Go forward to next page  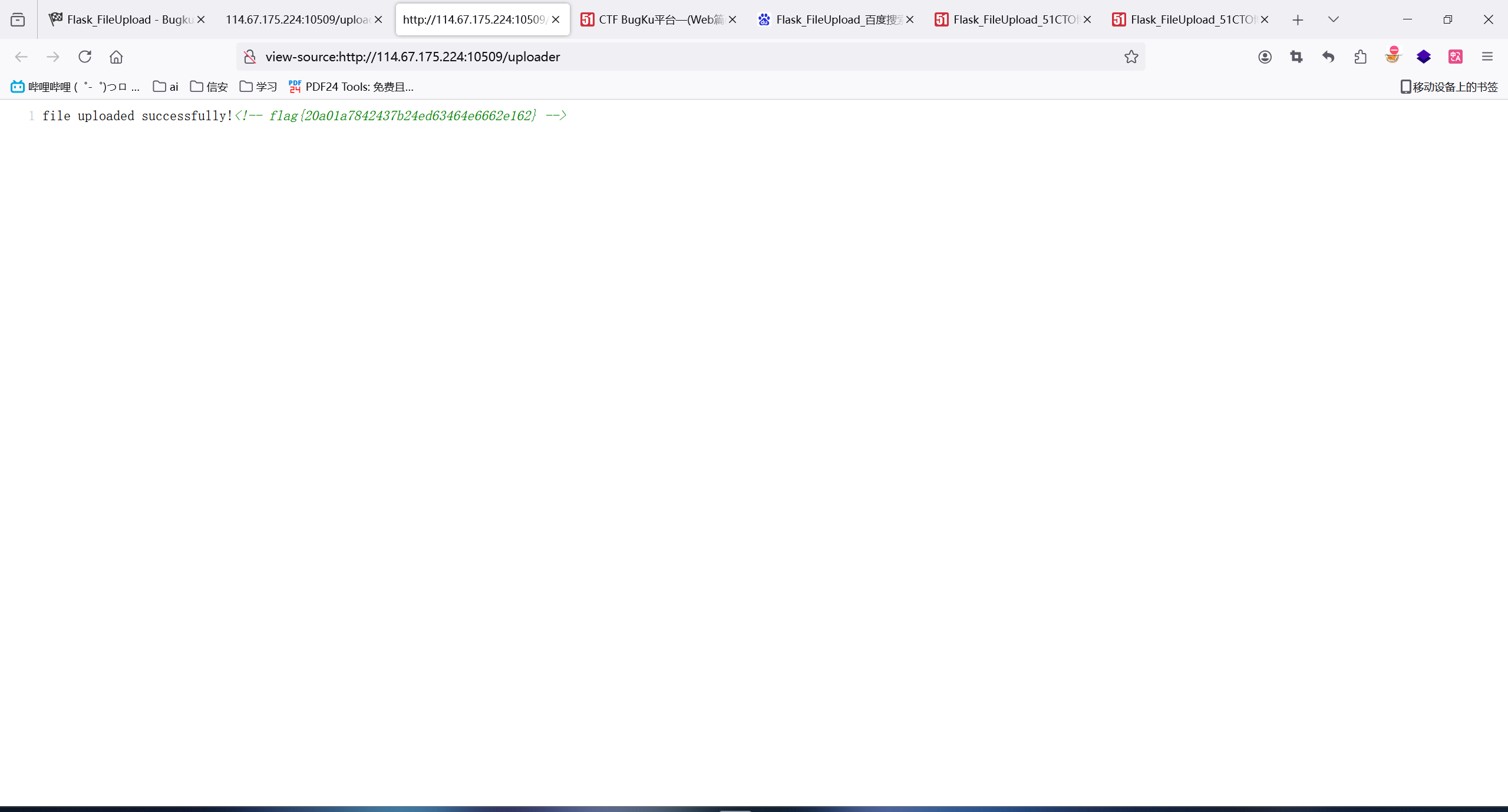pyautogui.click(x=53, y=57)
